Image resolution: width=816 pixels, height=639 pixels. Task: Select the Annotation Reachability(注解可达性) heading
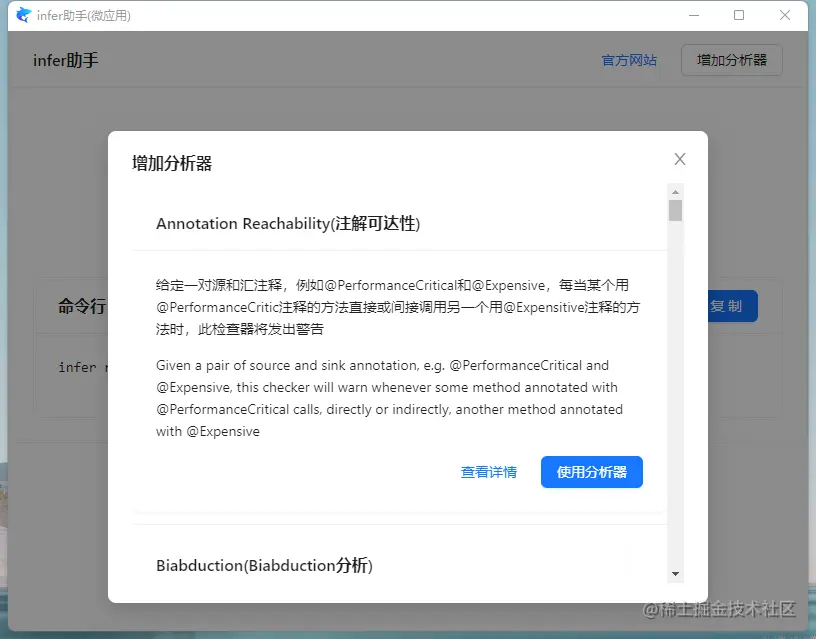point(288,224)
